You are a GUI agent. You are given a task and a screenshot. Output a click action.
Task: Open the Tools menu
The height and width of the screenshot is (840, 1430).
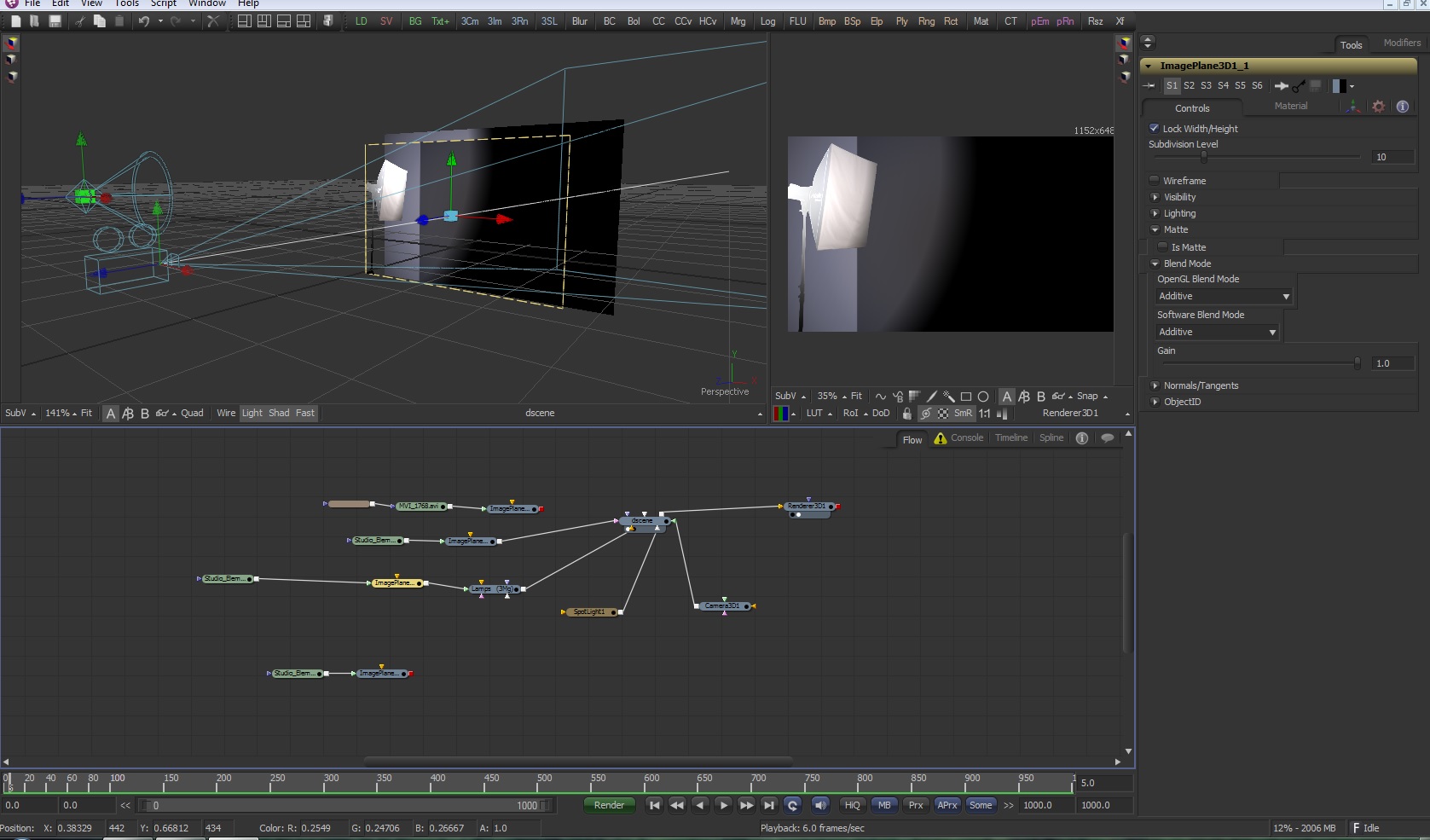tap(127, 3)
